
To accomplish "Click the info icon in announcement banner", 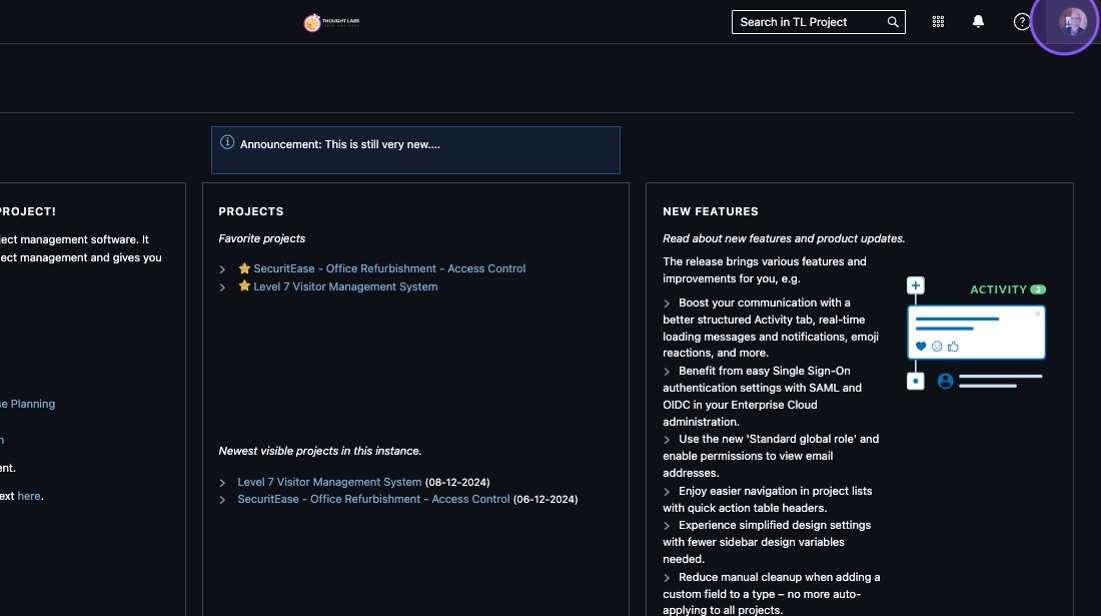I will [x=227, y=143].
